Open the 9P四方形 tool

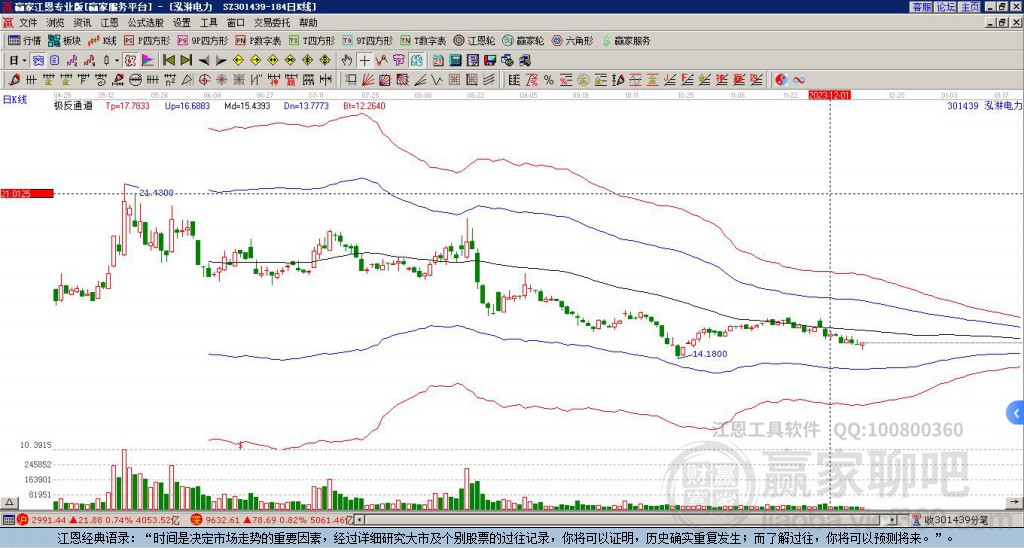(202, 40)
